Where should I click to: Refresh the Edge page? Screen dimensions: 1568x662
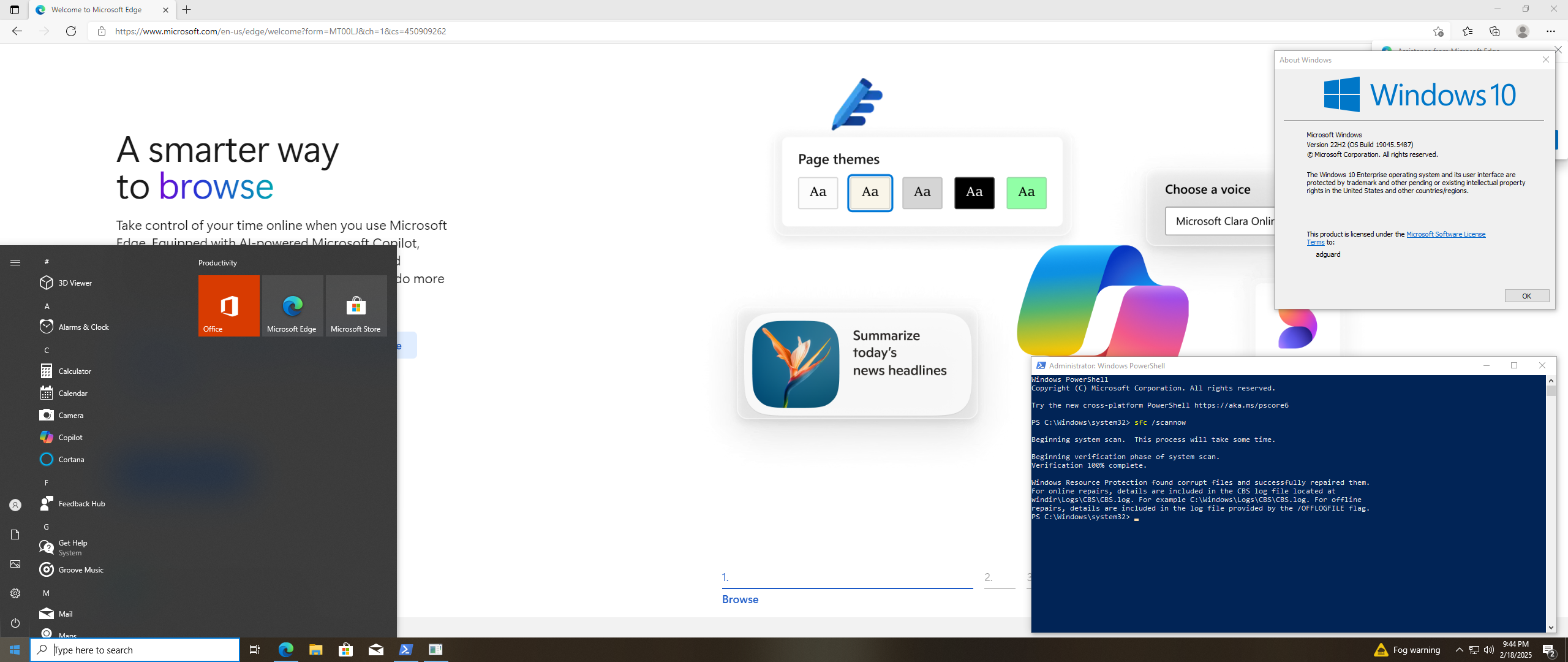tap(71, 31)
